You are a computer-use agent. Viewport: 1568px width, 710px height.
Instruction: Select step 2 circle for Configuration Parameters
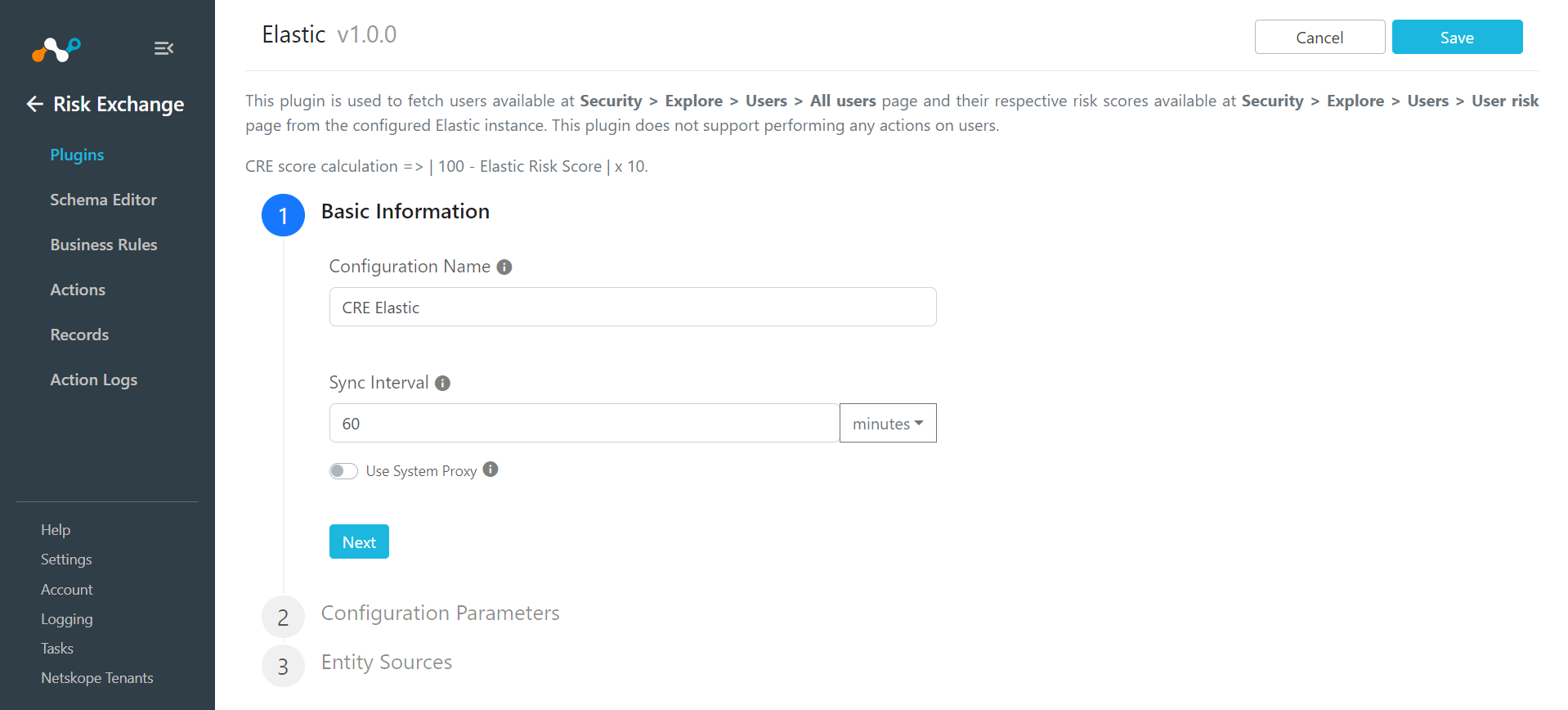(283, 617)
